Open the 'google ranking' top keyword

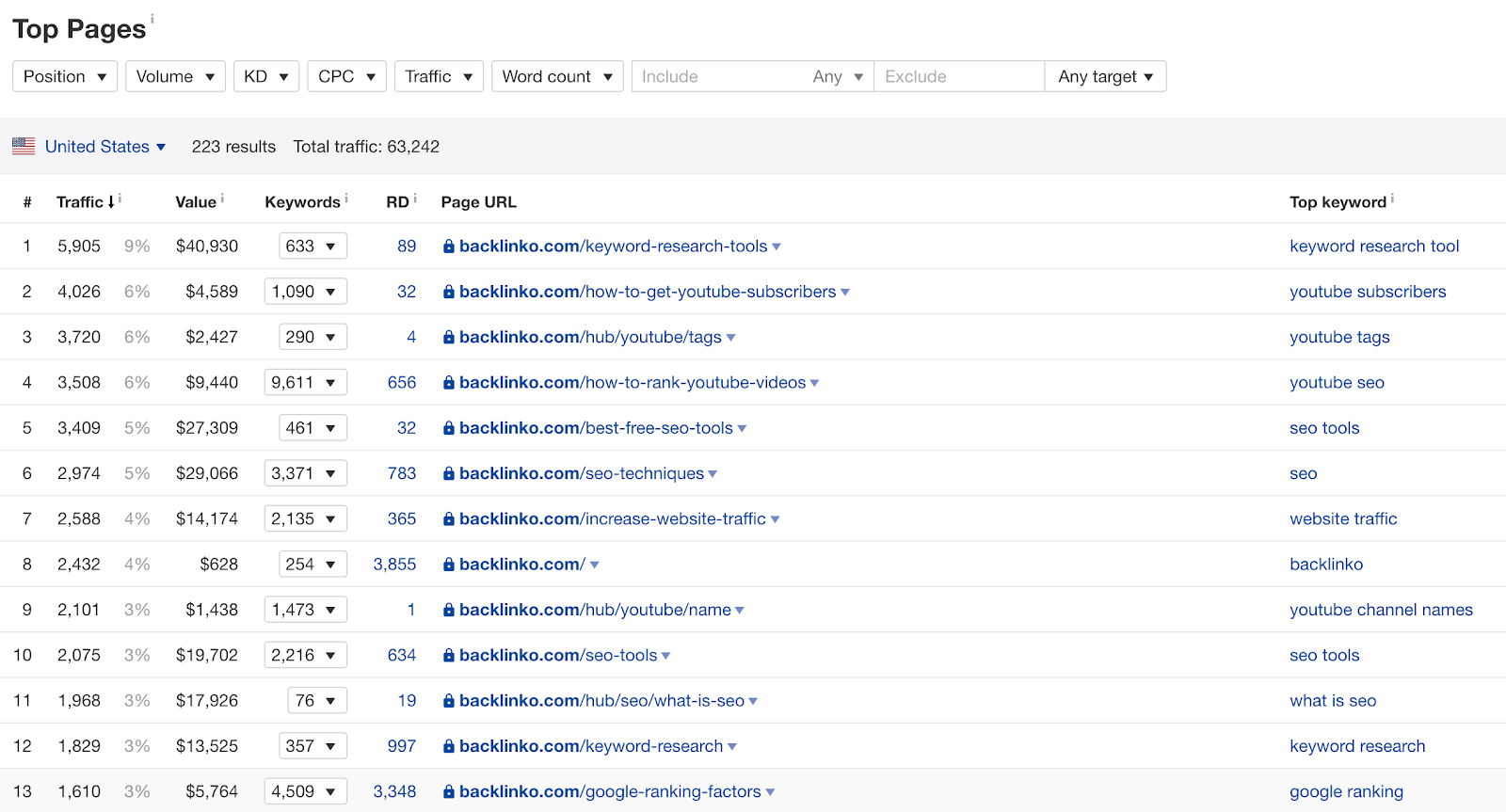pos(1346,792)
